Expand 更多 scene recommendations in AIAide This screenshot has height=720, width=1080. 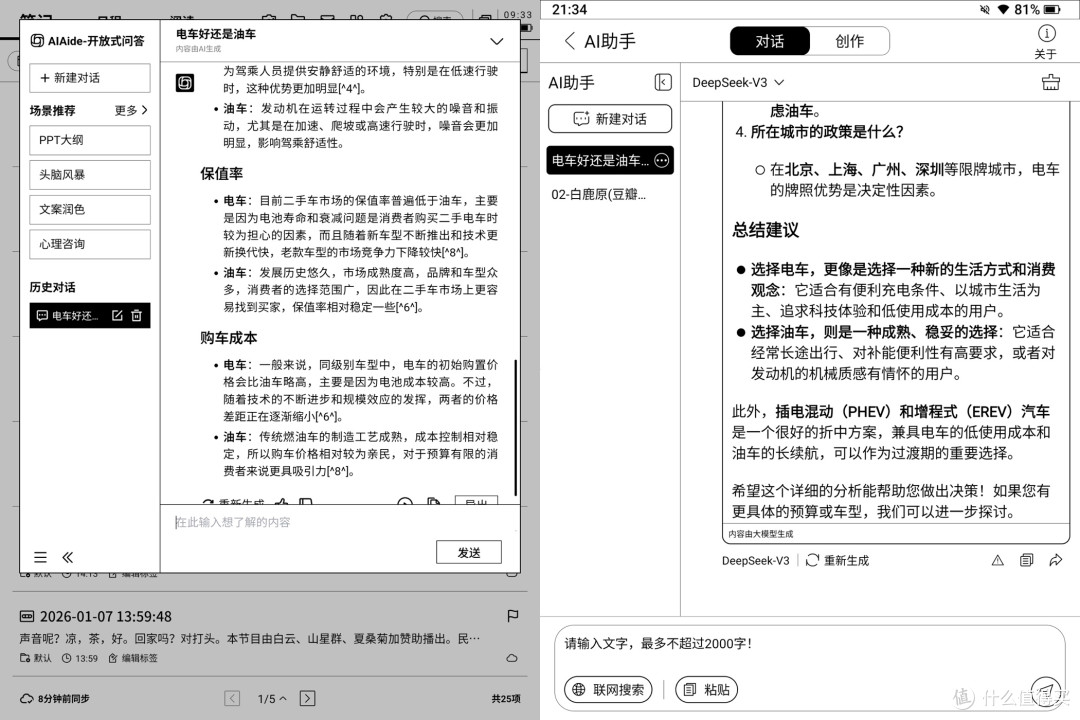(131, 110)
